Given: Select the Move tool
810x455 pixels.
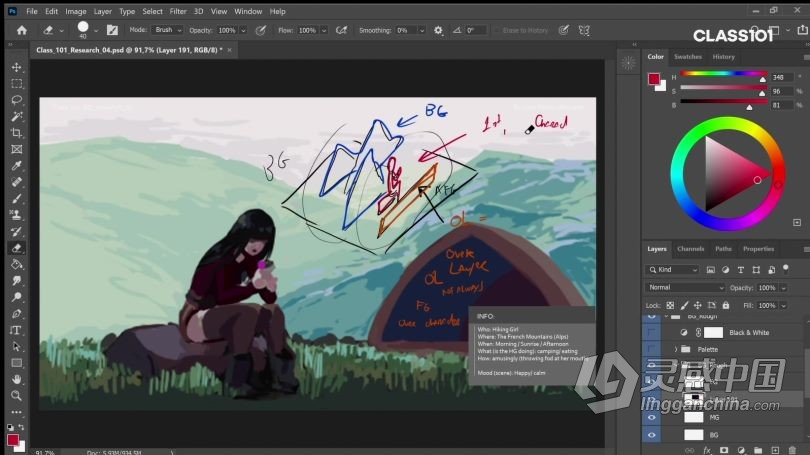Looking at the screenshot, I should [x=17, y=67].
